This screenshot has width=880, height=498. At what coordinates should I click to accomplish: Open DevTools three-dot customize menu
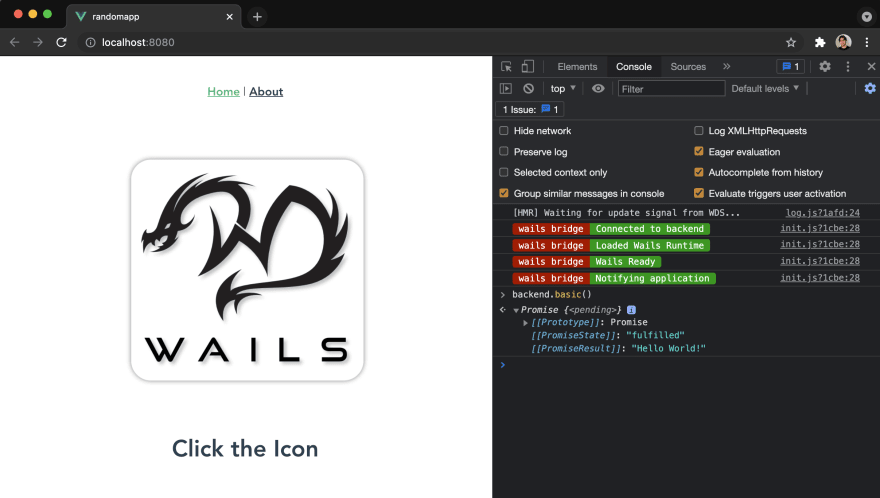point(848,66)
